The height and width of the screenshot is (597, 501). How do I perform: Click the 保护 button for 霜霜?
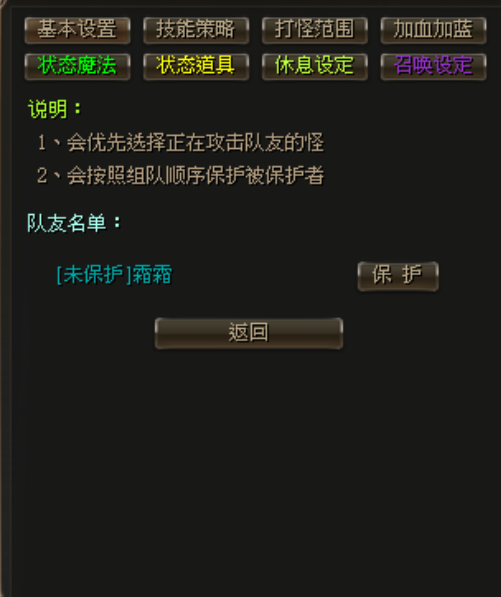[398, 276]
